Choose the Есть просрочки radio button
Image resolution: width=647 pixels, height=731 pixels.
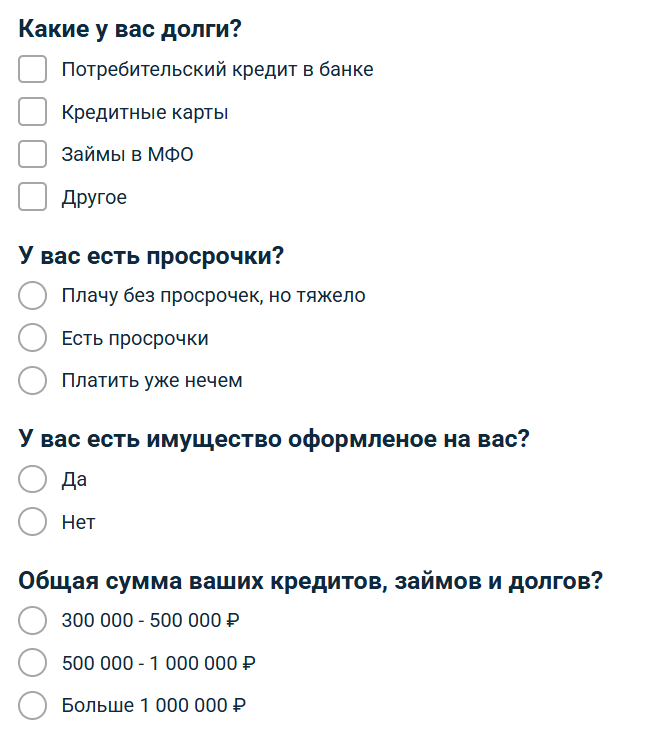(x=32, y=338)
